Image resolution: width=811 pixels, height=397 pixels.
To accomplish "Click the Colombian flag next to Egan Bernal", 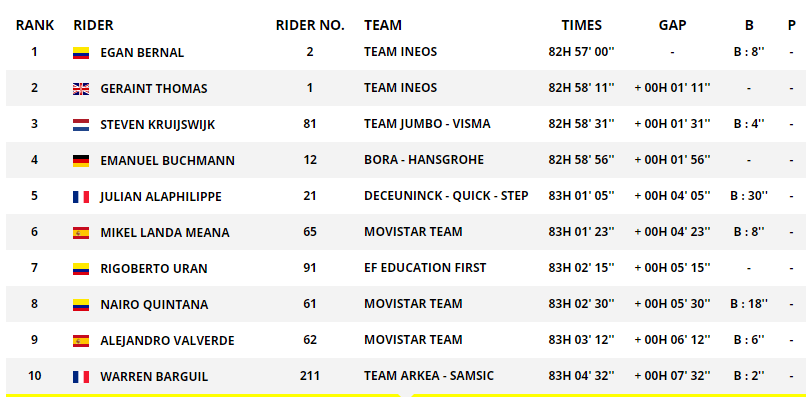I will (x=81, y=53).
